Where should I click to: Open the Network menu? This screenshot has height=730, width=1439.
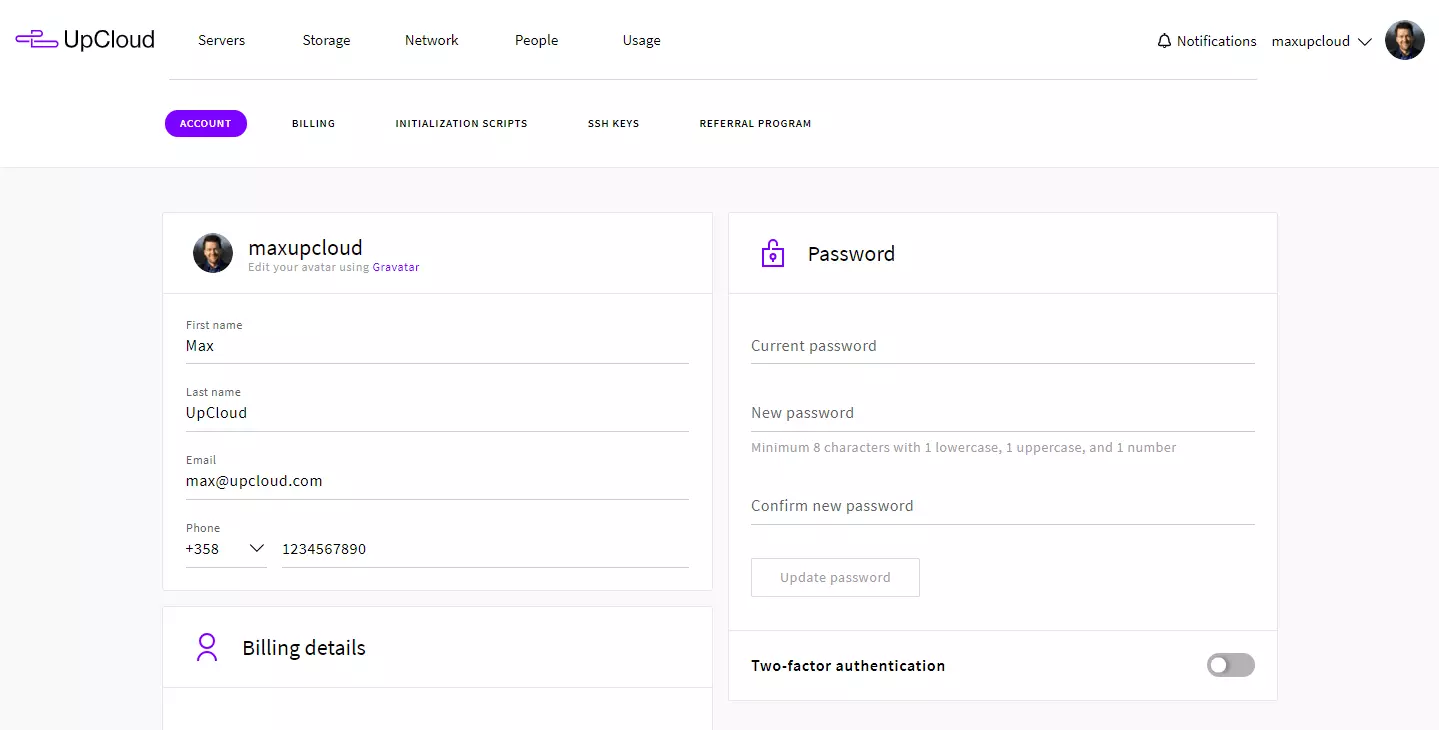431,40
